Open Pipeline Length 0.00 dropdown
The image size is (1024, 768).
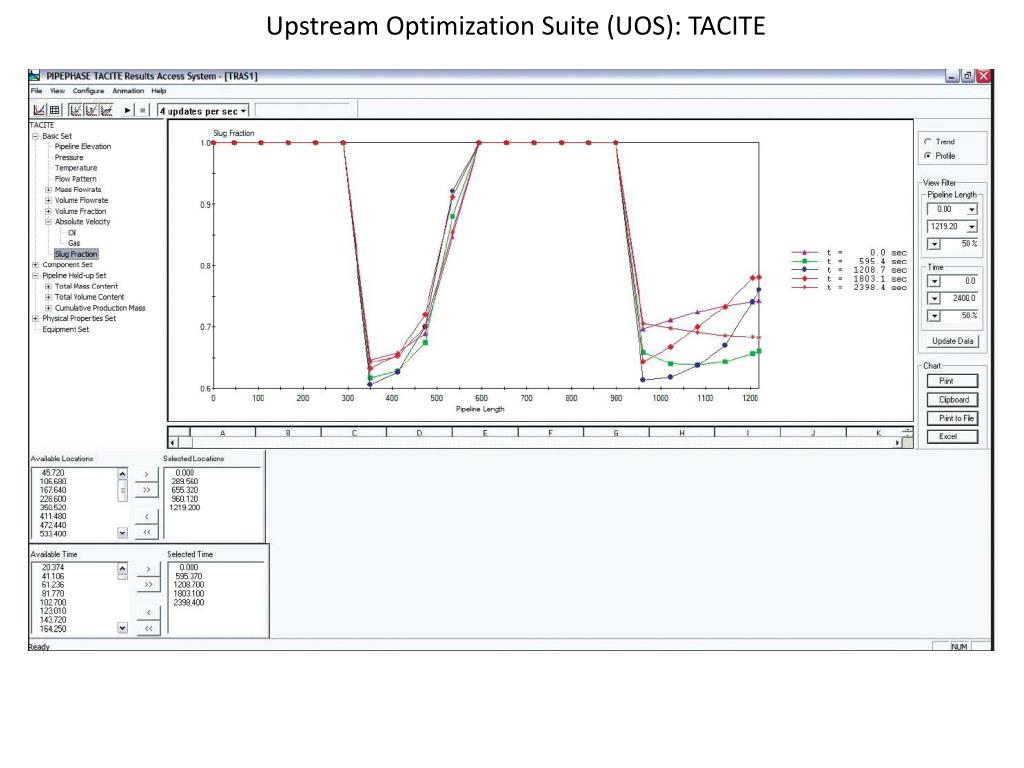point(972,210)
